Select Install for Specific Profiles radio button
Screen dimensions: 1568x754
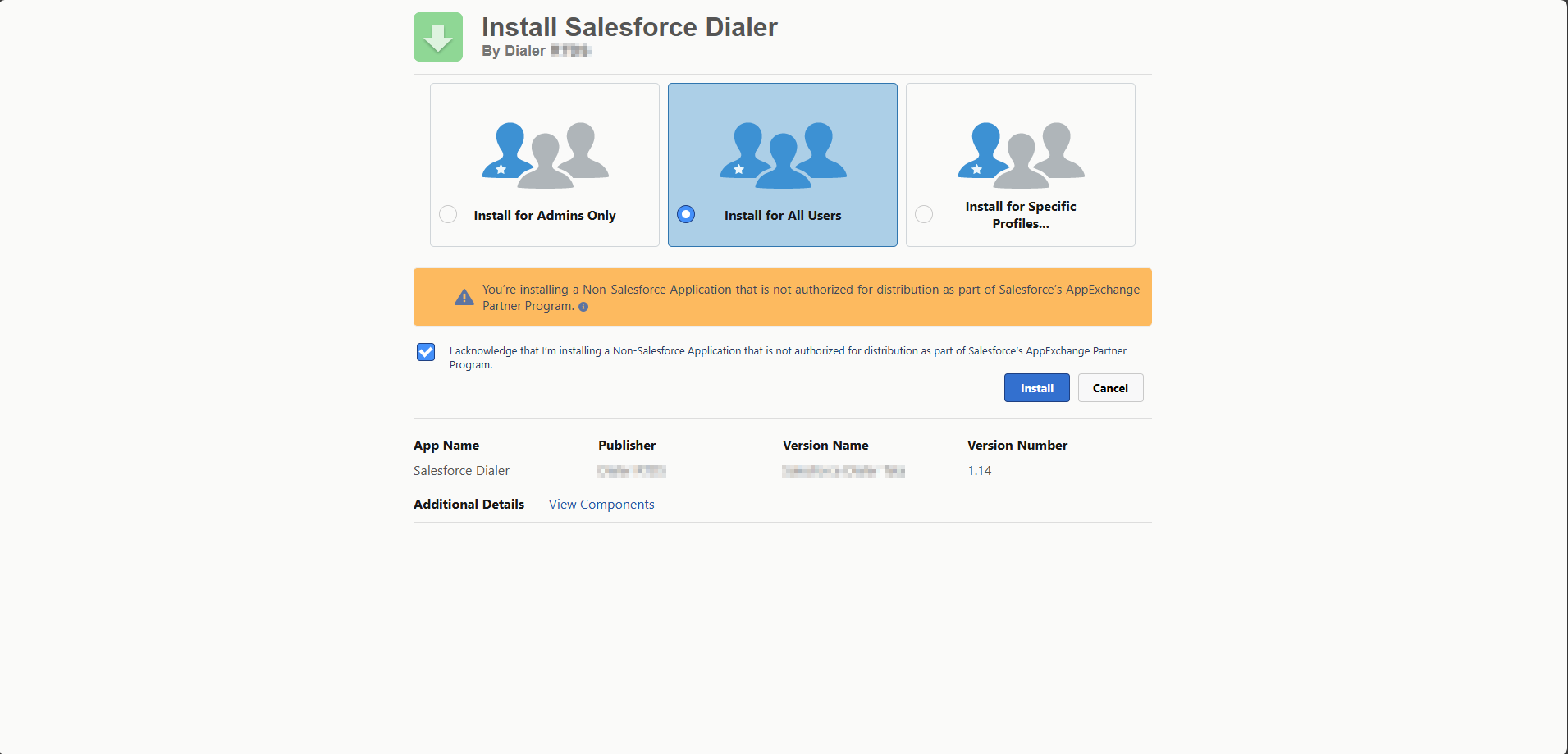tap(924, 214)
